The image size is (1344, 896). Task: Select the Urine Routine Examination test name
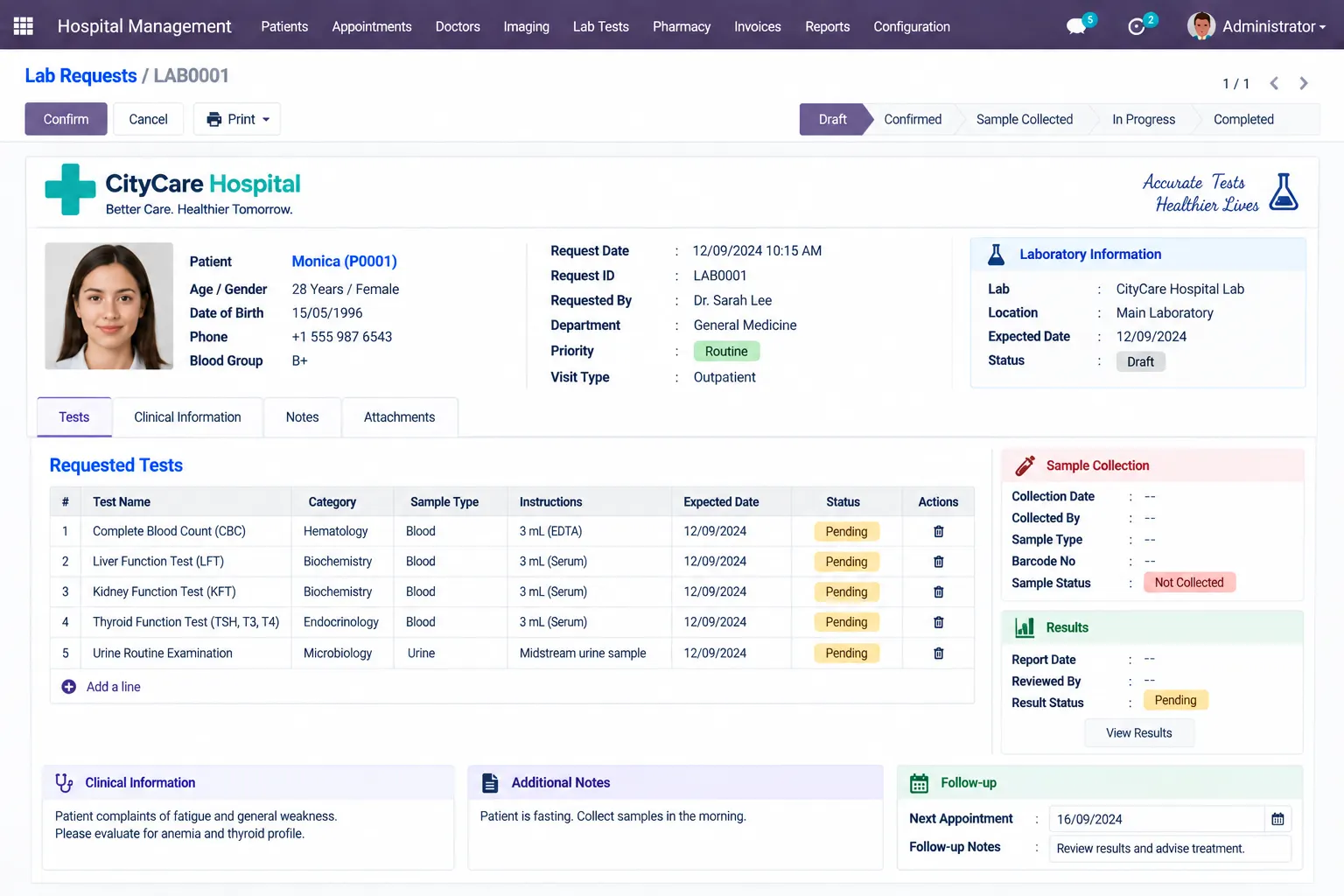(163, 653)
